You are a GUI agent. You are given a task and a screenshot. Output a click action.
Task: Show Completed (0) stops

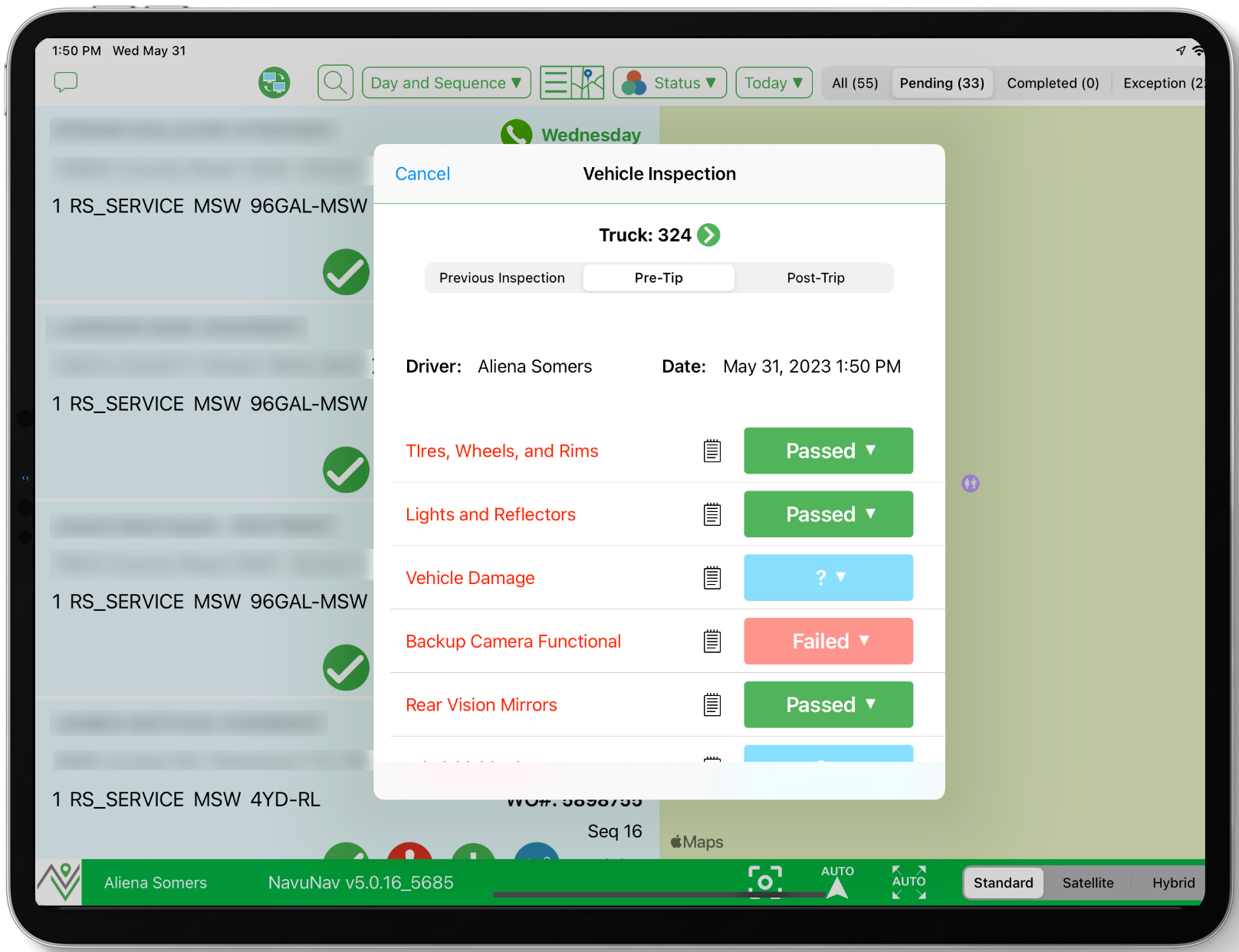point(1053,83)
